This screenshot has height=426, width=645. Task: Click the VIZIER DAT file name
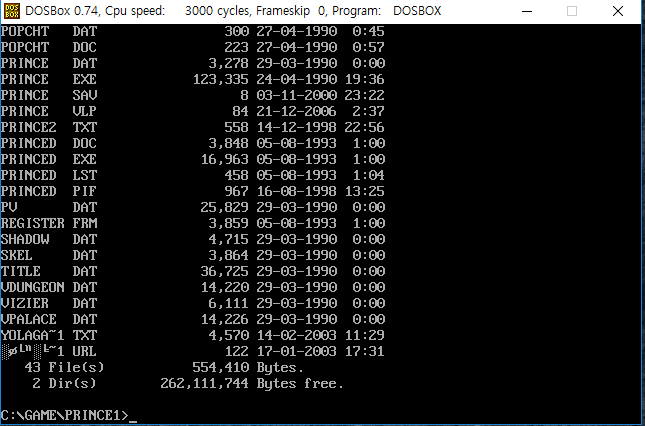click(x=49, y=304)
